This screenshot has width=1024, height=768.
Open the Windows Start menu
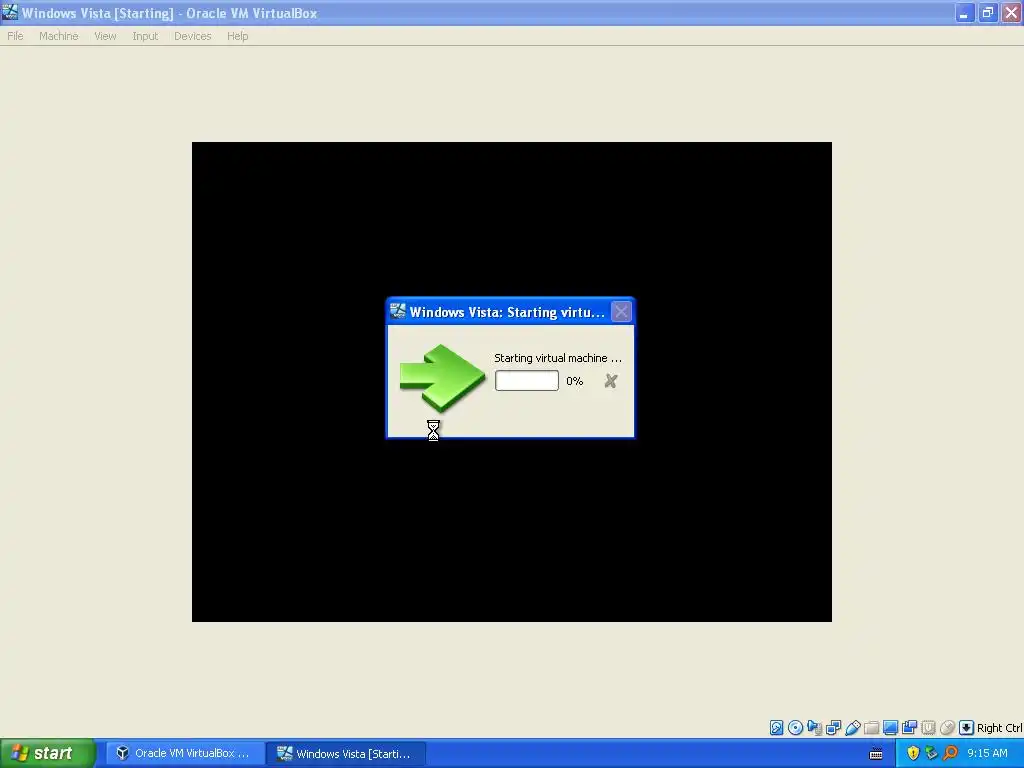48,753
